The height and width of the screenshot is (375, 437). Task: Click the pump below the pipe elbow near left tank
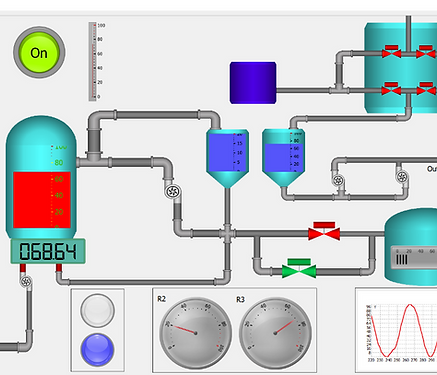173,192
